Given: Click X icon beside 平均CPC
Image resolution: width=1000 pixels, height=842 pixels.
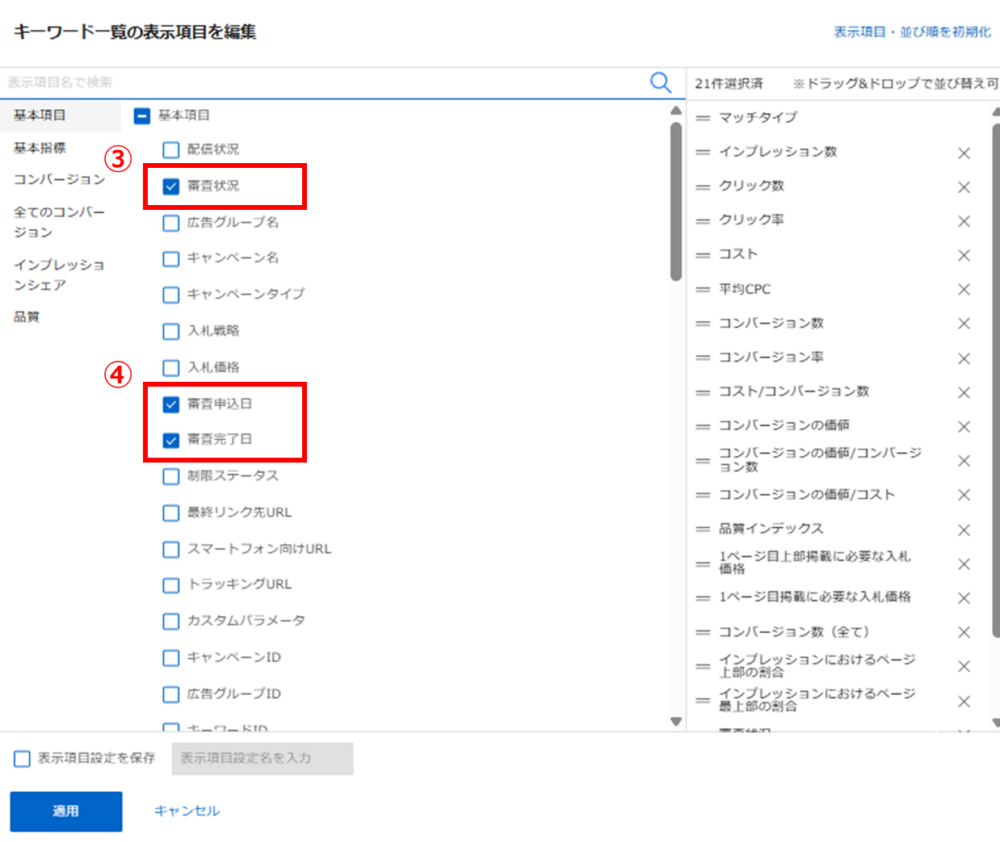Looking at the screenshot, I should pyautogui.click(x=964, y=289).
